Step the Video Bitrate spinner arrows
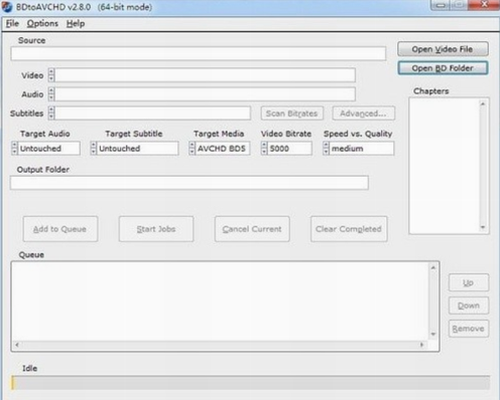 [x=264, y=148]
